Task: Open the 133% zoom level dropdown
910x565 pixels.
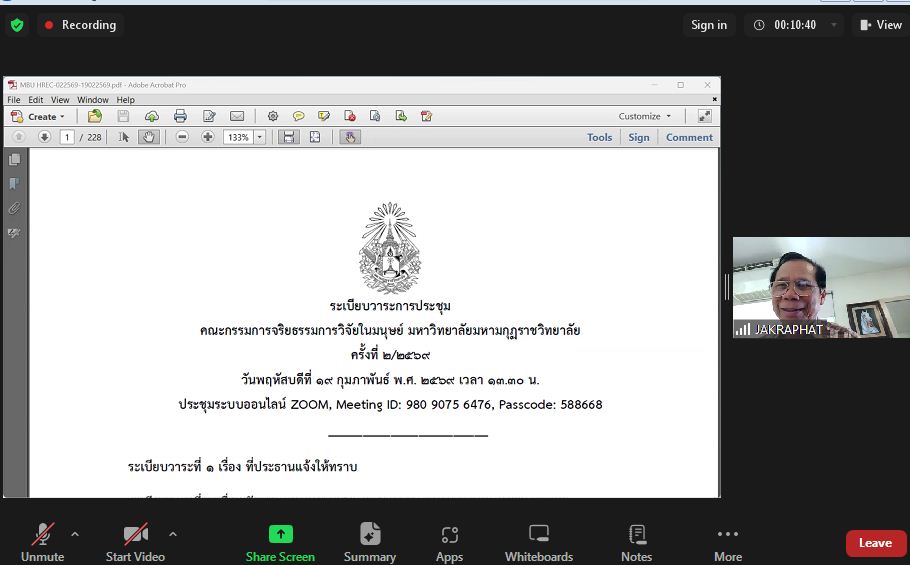Action: [x=260, y=137]
